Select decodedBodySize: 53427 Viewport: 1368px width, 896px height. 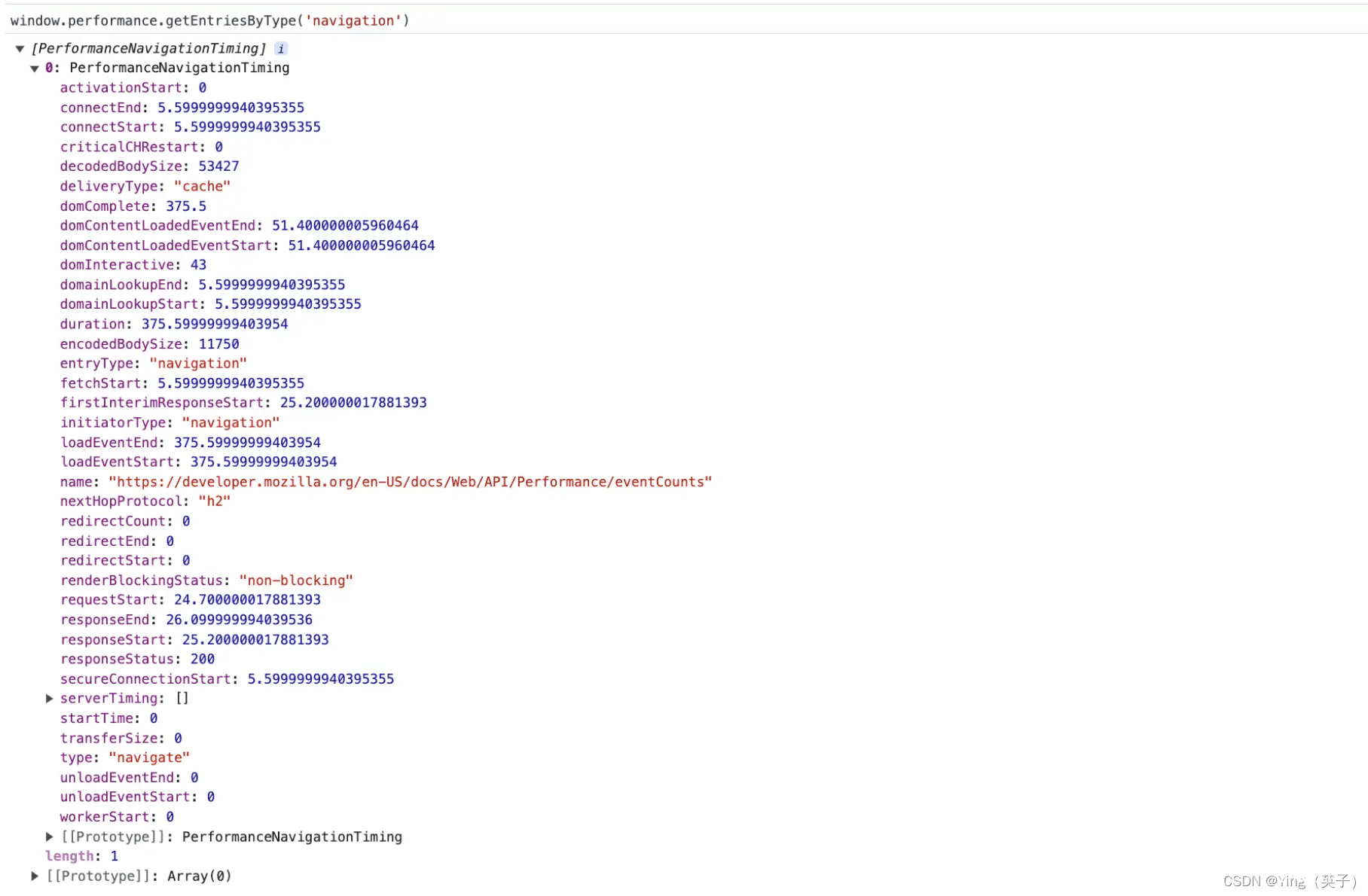150,166
